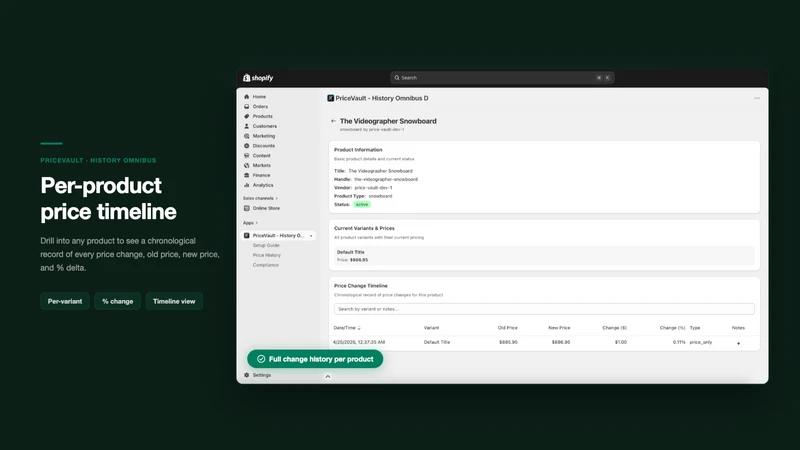
Task: Click the Discounts icon in sidebar
Action: [x=246, y=146]
